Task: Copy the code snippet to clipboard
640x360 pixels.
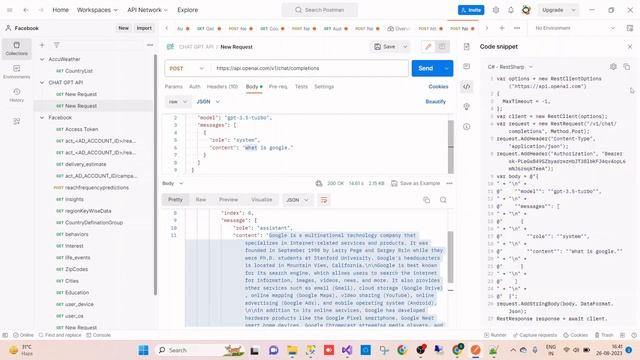Action: click(x=627, y=67)
